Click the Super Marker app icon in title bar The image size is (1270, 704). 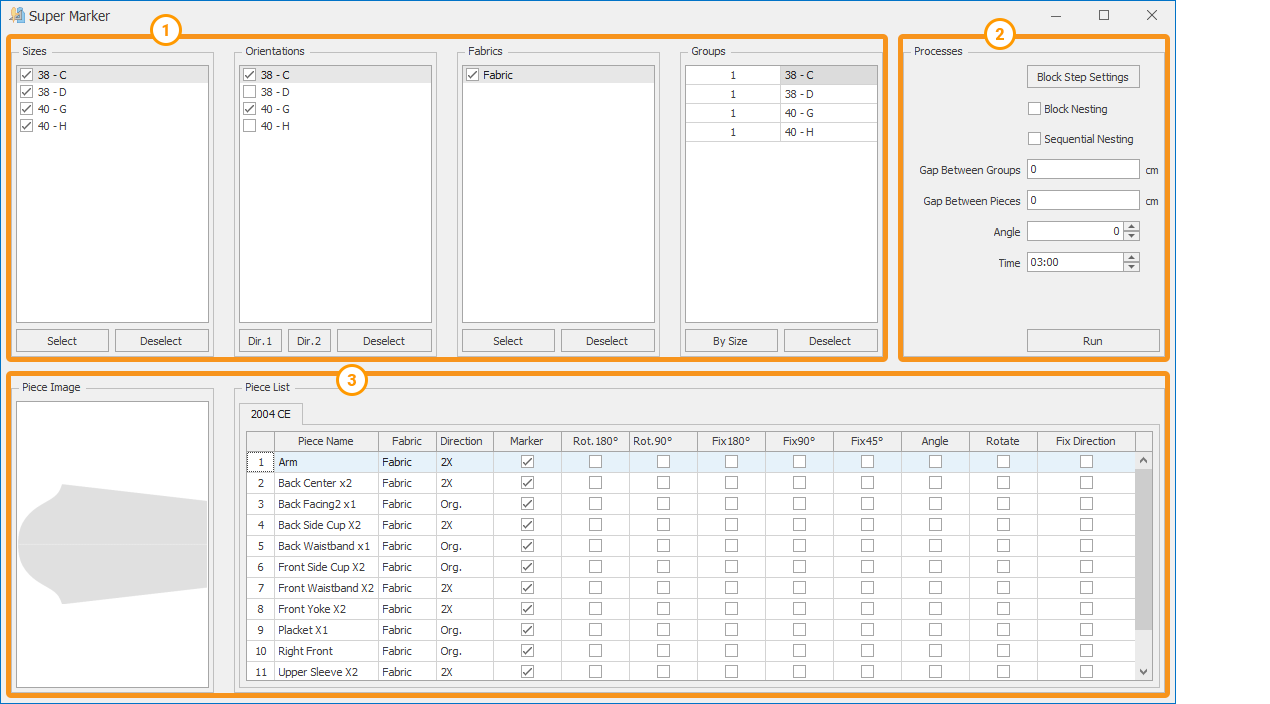pos(17,16)
